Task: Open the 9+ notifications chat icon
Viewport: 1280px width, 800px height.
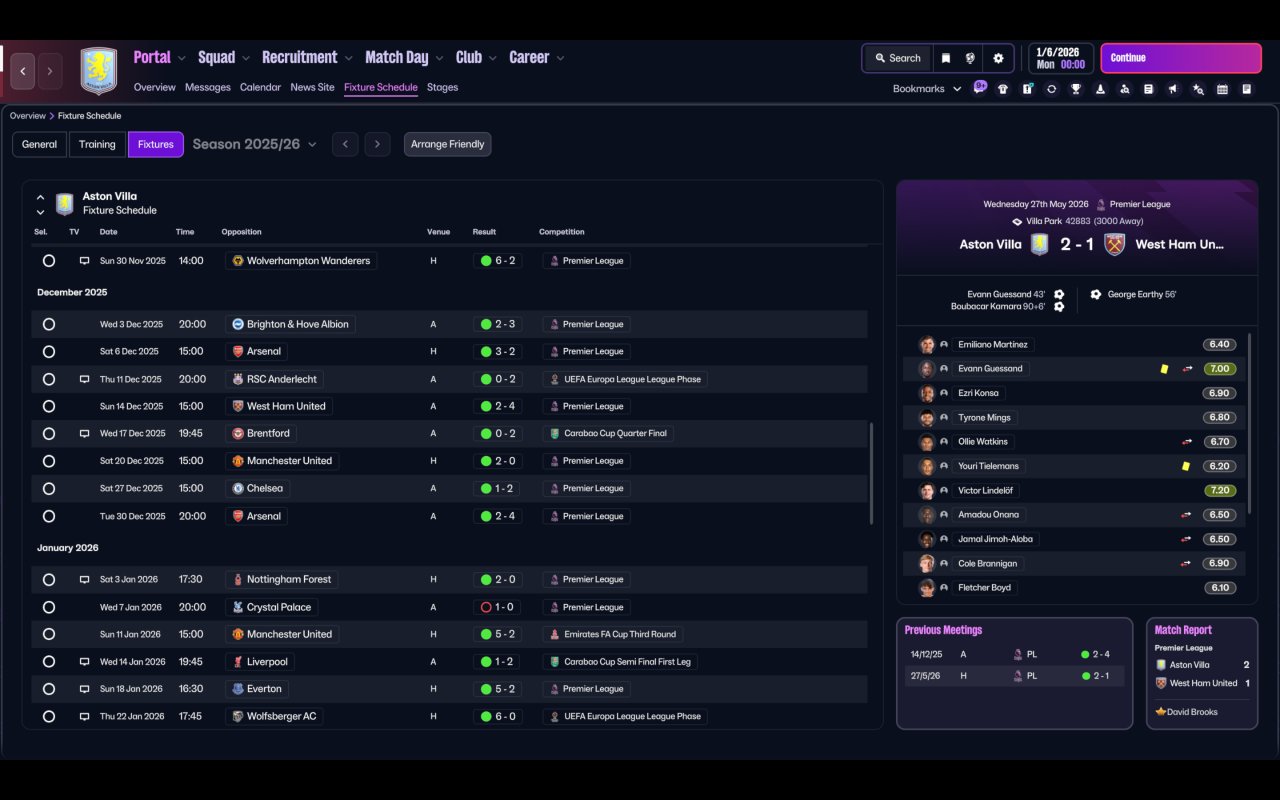Action: (x=980, y=87)
